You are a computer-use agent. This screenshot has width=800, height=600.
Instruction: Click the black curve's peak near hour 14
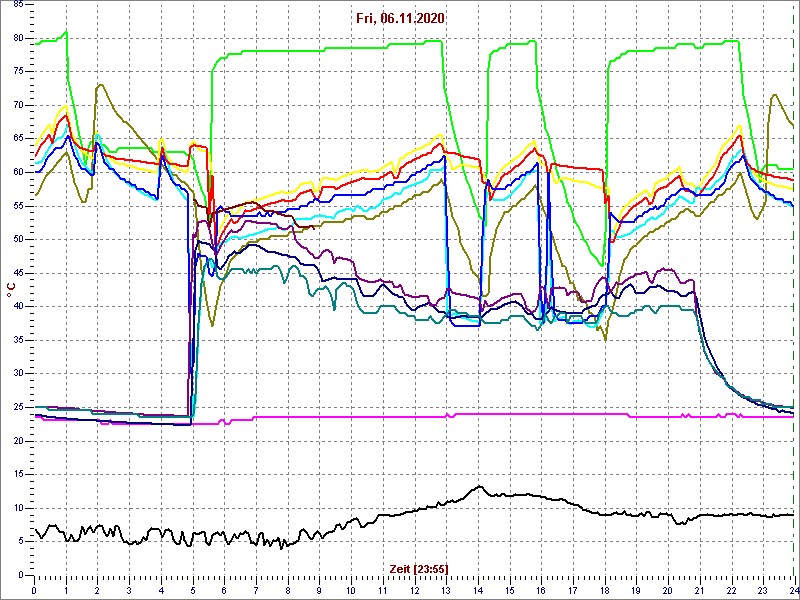479,487
